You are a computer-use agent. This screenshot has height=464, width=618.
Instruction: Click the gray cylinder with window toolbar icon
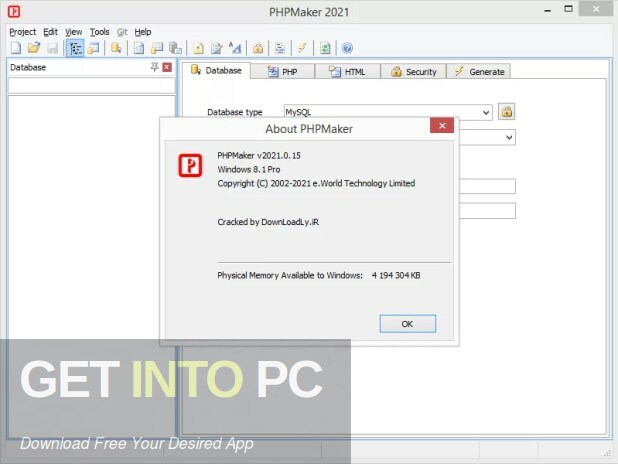[175, 48]
